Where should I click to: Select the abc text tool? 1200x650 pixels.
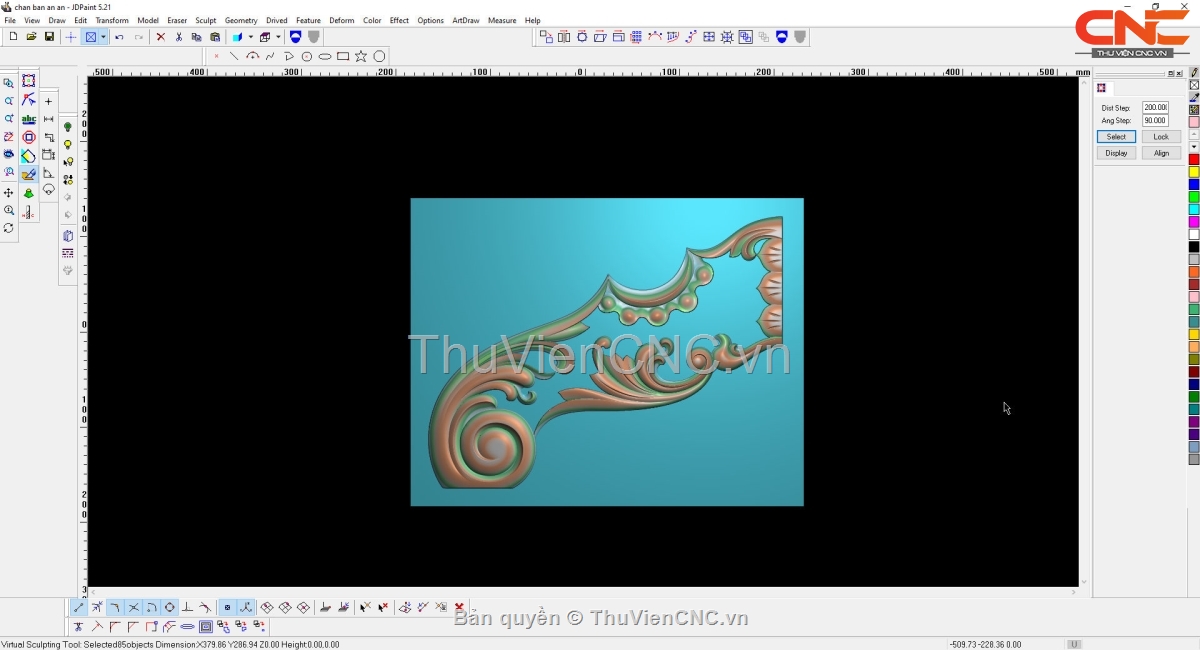click(x=29, y=119)
